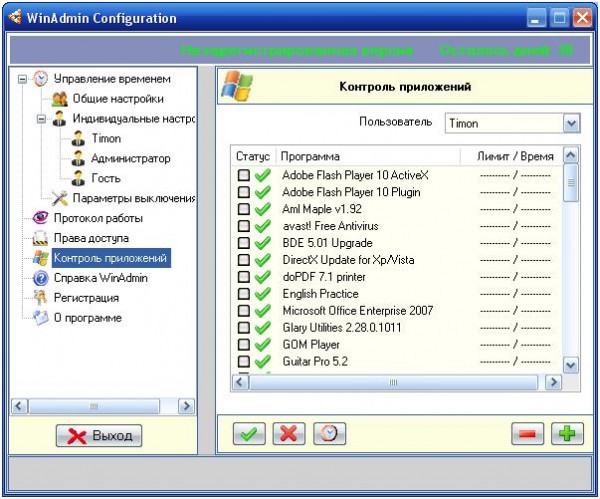Click the keys icon beside Регистрация

41,298
